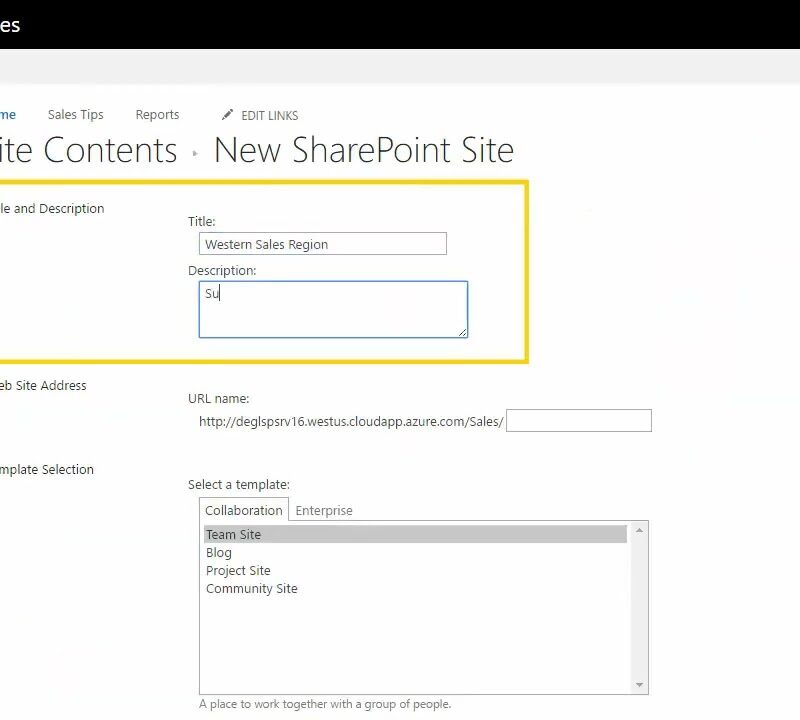Choose the Community Site template
The image size is (800, 720).
pos(251,589)
